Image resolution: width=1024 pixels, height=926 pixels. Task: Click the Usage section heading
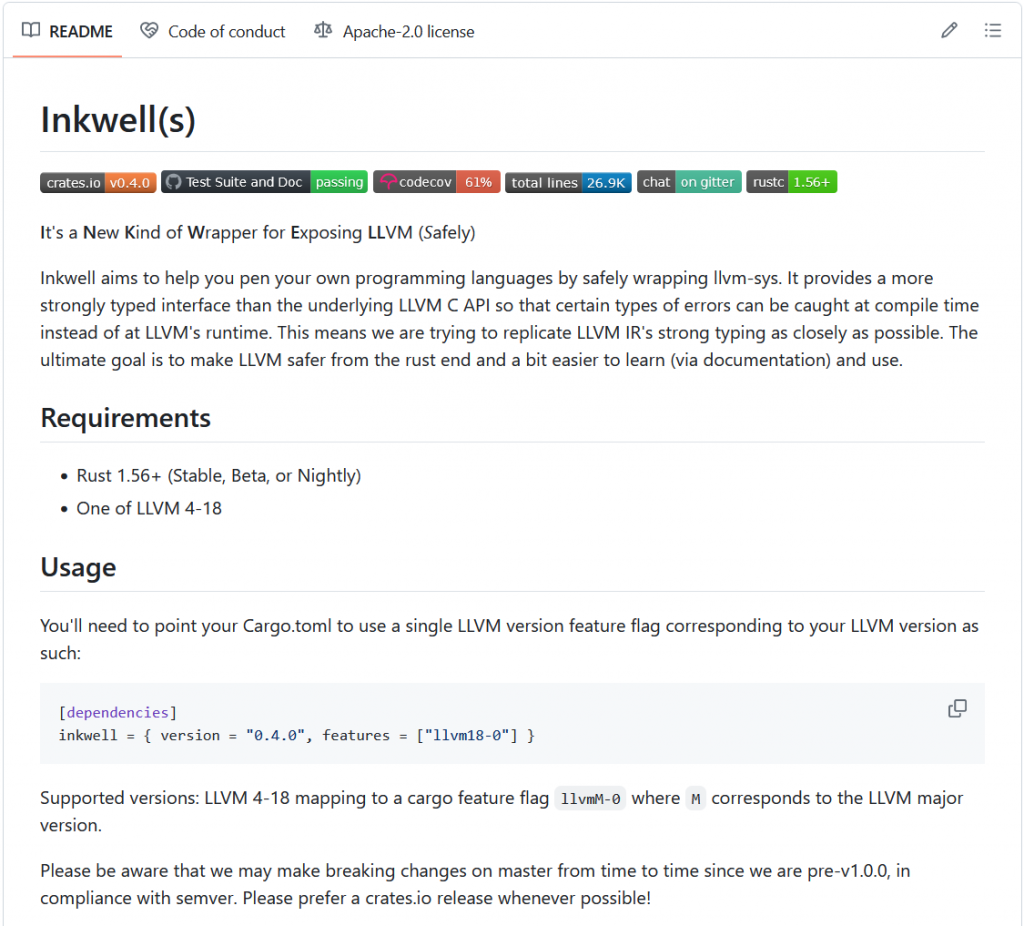click(78, 567)
